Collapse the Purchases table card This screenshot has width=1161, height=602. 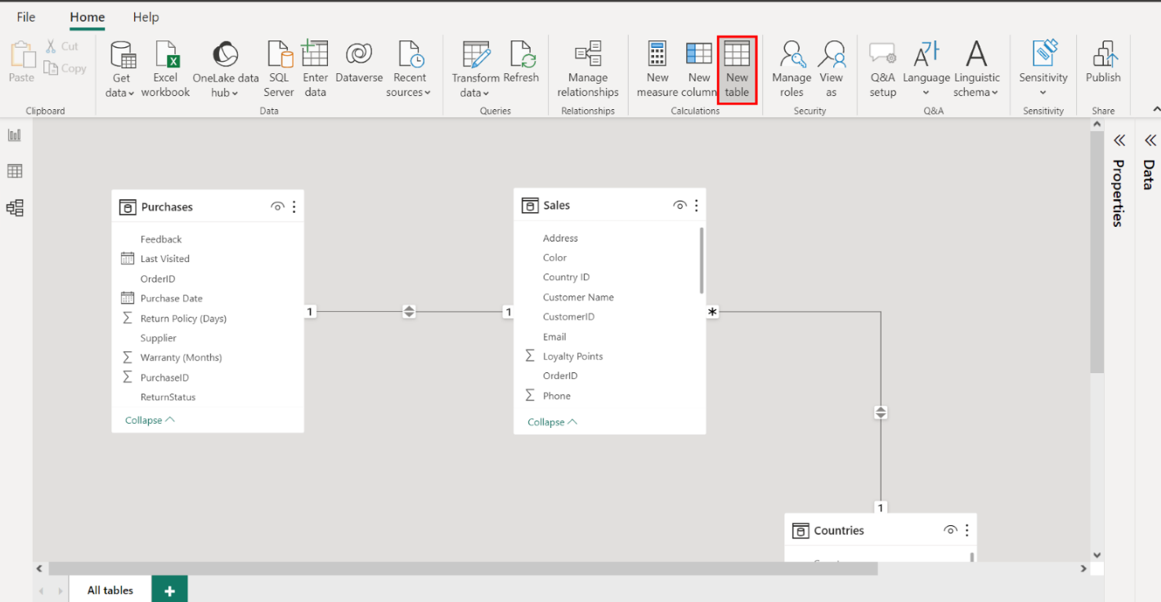coord(149,420)
